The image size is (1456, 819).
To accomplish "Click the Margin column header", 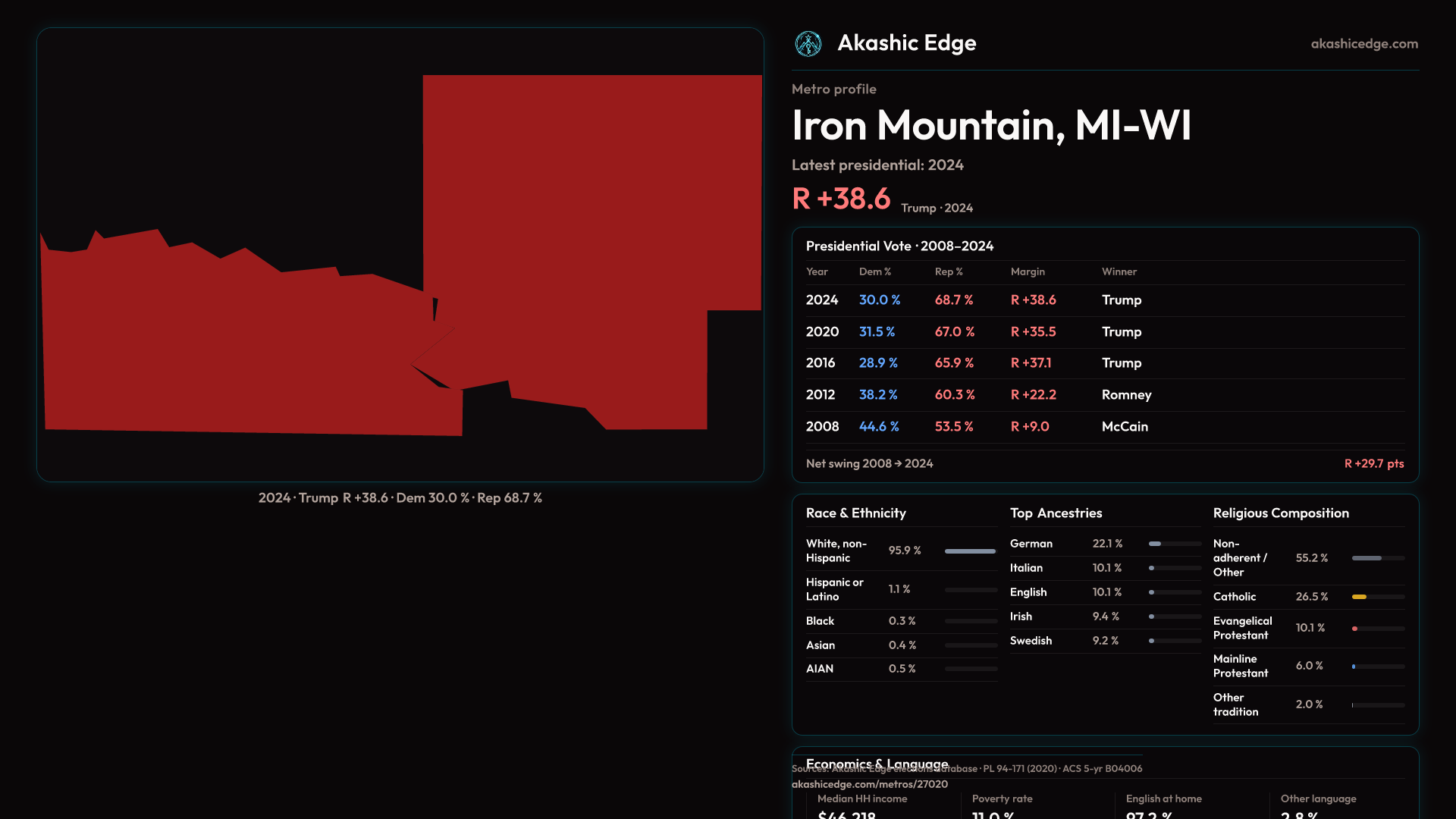I will 1027,271.
